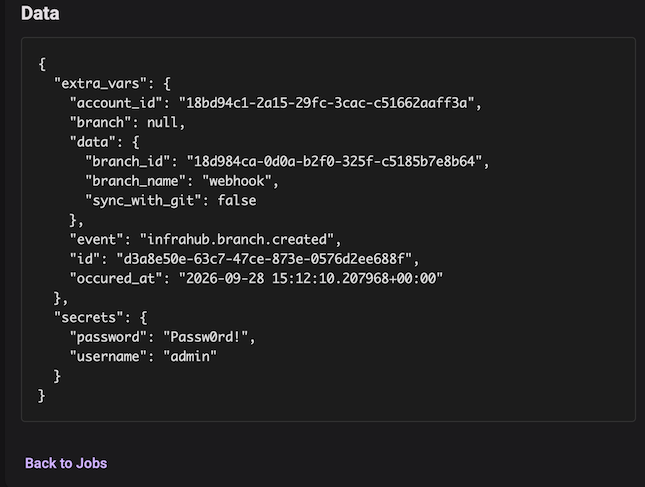Select account_id value 18bd94c1-2a15-29fc-3cac-c51662aaff3a
Viewport: 645px width, 487px height.
pyautogui.click(x=327, y=103)
